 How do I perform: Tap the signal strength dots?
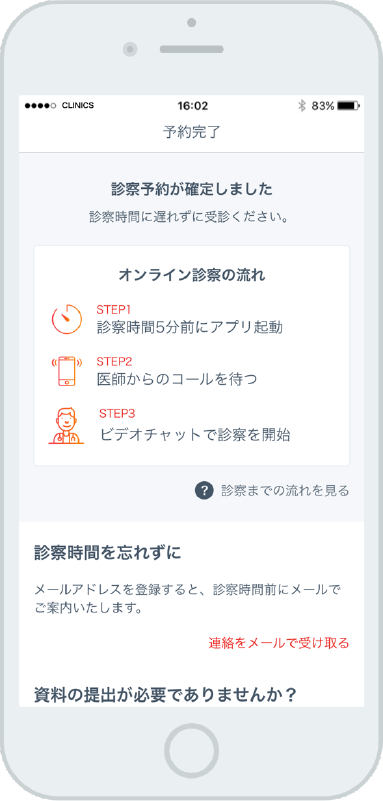[x=40, y=106]
